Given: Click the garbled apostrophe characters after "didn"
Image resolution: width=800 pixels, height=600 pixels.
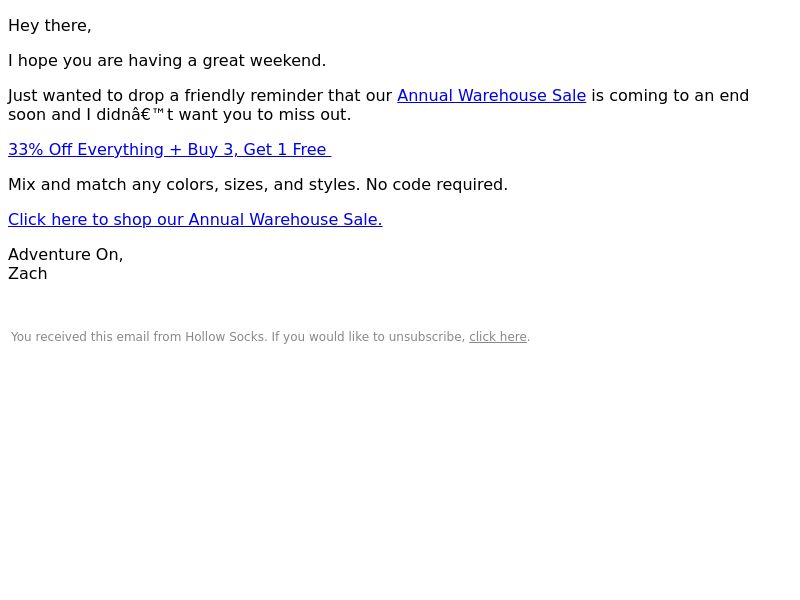Looking at the screenshot, I should click(151, 115).
